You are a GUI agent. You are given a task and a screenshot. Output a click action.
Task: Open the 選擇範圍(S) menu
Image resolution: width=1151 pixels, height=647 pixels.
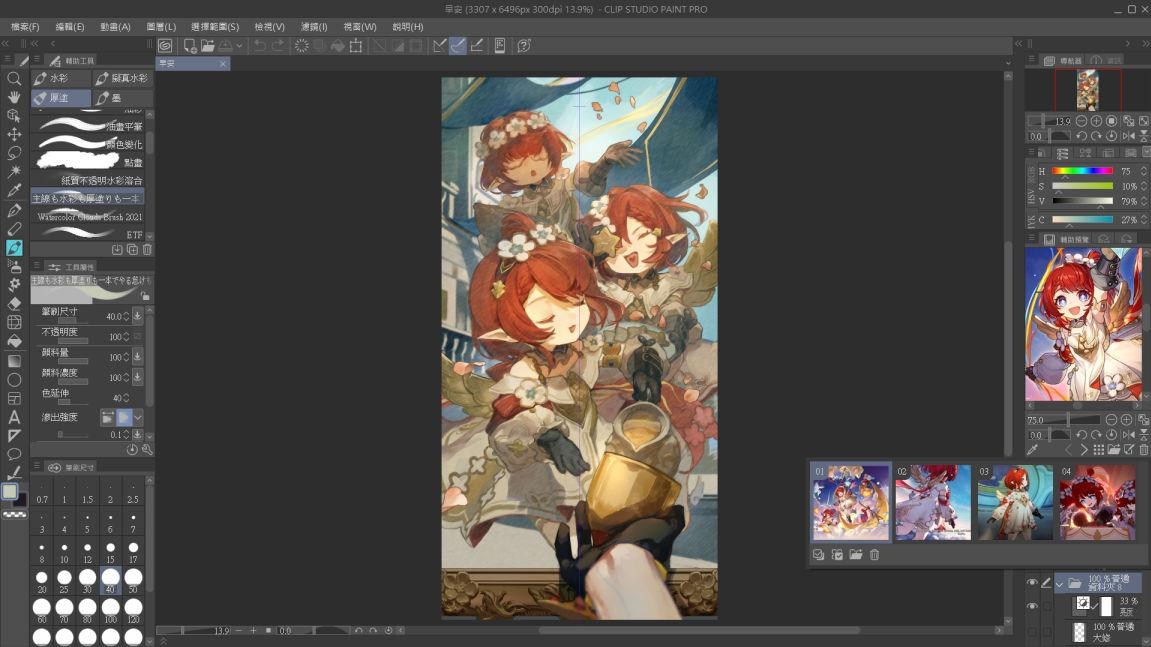215,26
